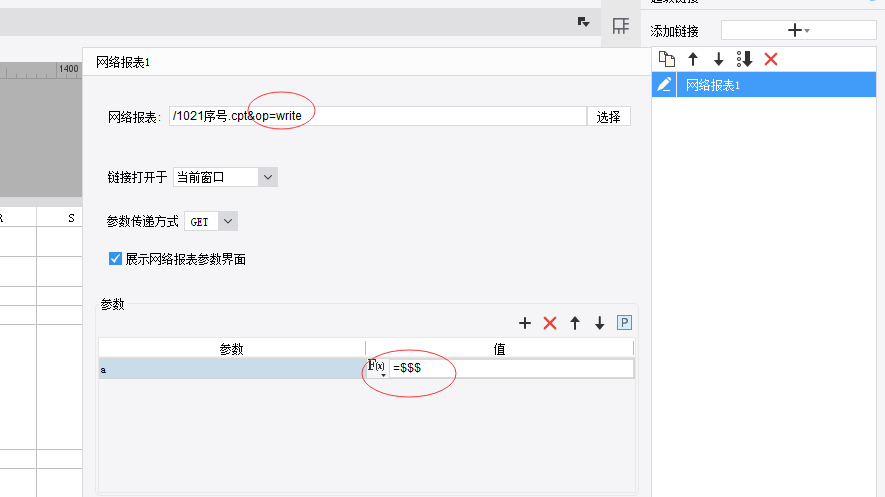
Task: Move parameter down with arrow icon
Action: click(x=599, y=323)
